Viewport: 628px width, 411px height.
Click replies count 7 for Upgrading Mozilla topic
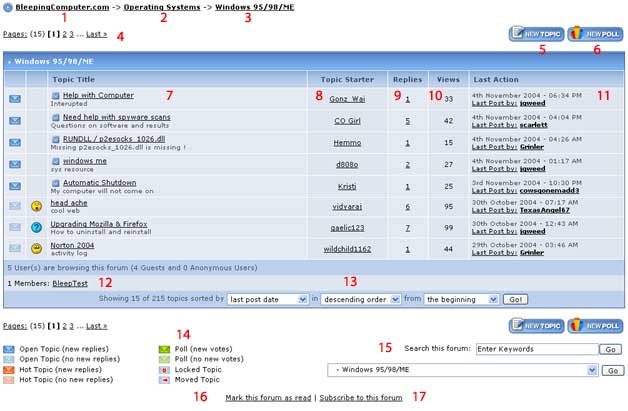[407, 228]
